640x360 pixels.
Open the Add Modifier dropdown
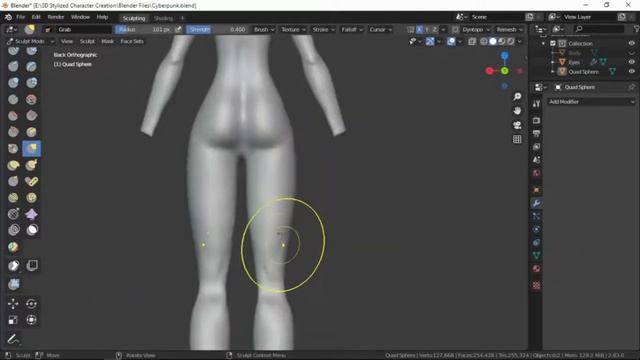591,102
